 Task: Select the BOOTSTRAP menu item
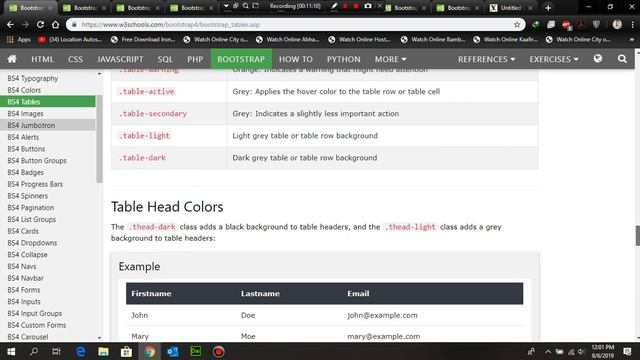pyautogui.click(x=241, y=59)
